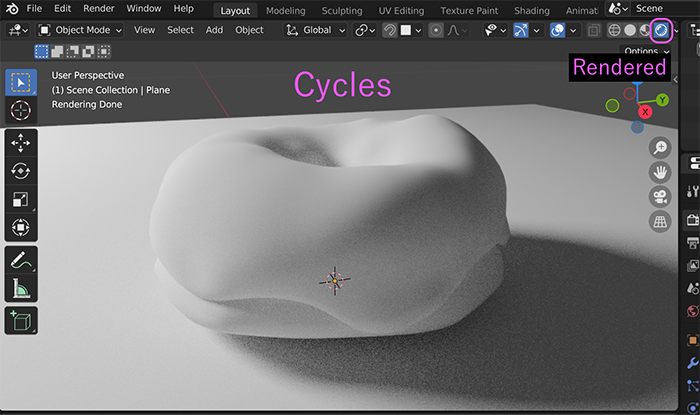Open the Modifiers wrench properties tab

click(692, 363)
